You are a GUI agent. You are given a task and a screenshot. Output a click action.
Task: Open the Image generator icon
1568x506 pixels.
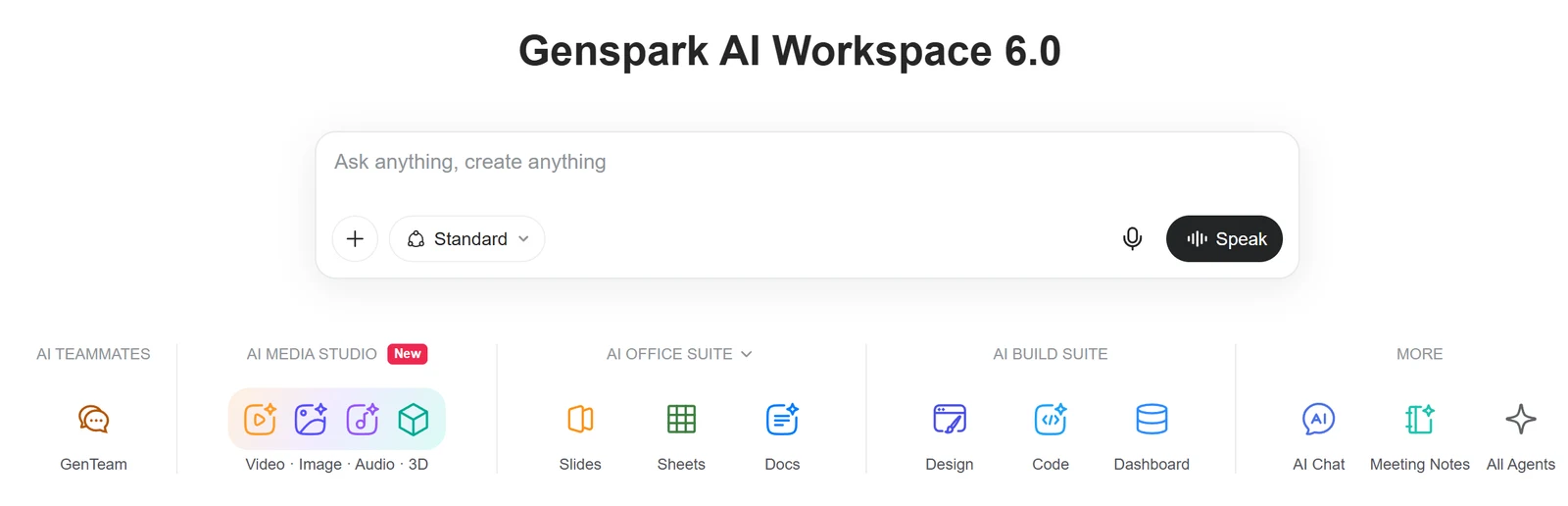(x=311, y=420)
